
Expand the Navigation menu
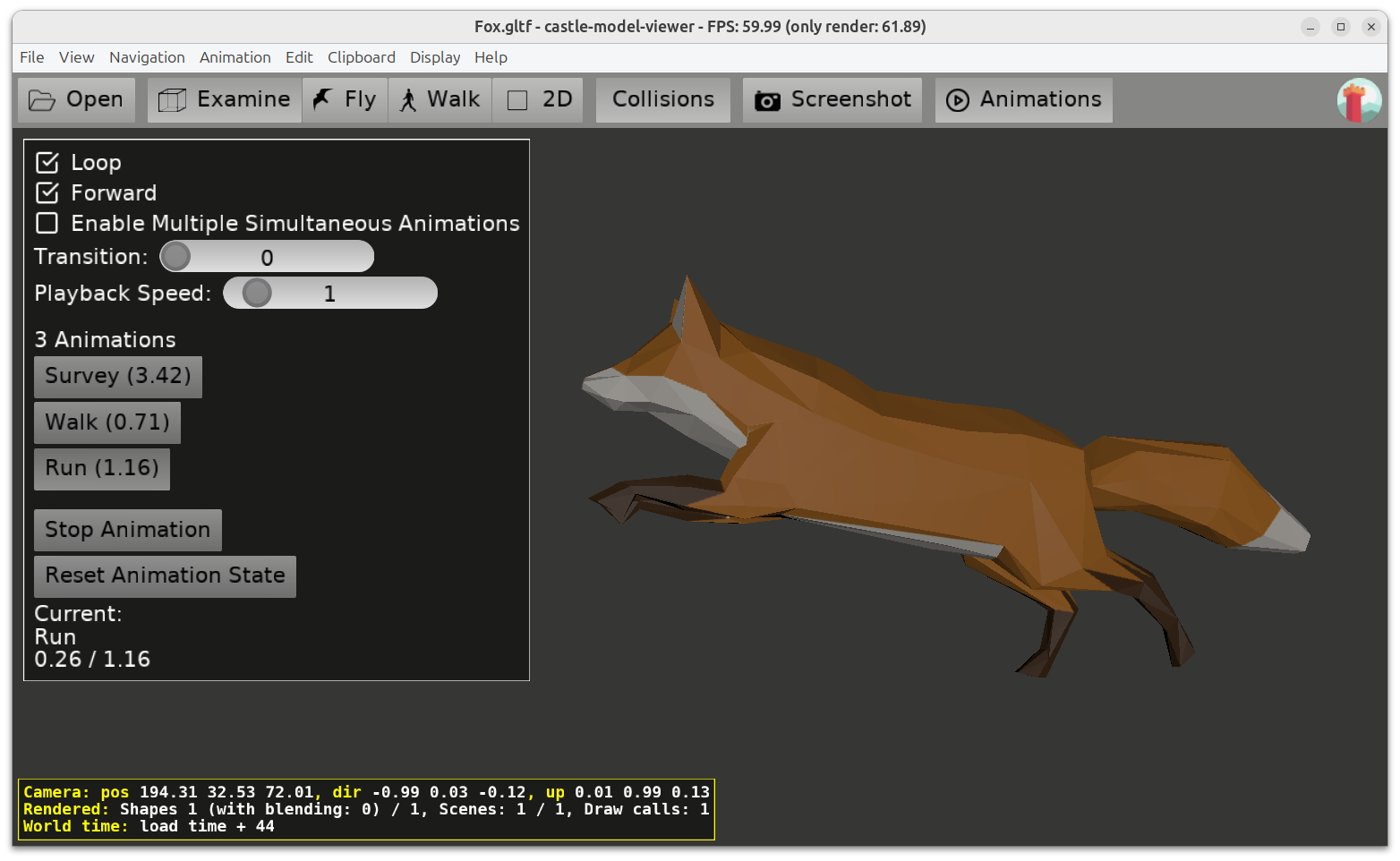point(147,57)
